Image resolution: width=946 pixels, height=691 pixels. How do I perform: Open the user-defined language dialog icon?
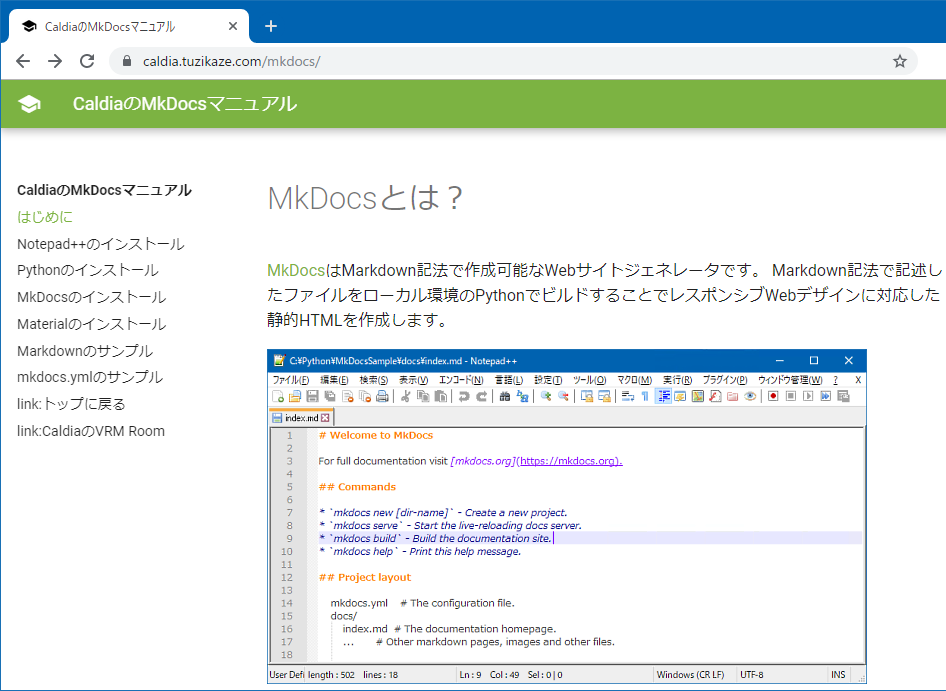click(680, 396)
